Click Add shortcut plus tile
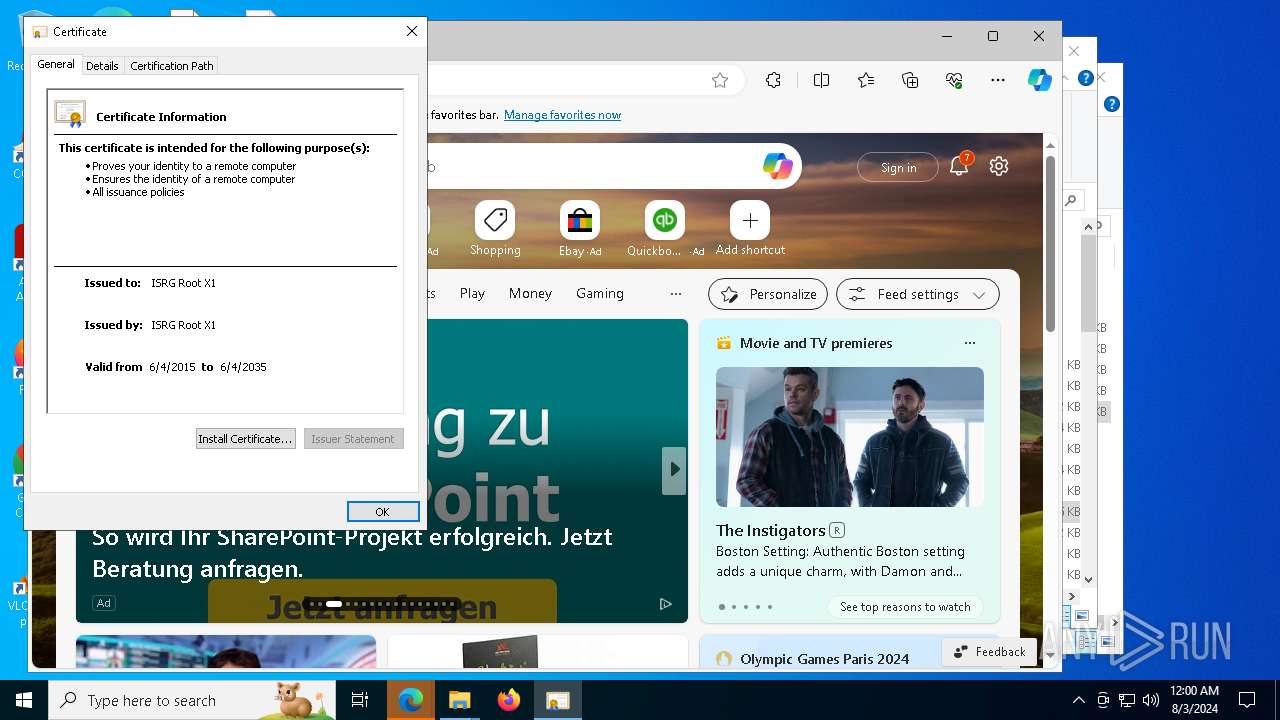 tap(750, 229)
